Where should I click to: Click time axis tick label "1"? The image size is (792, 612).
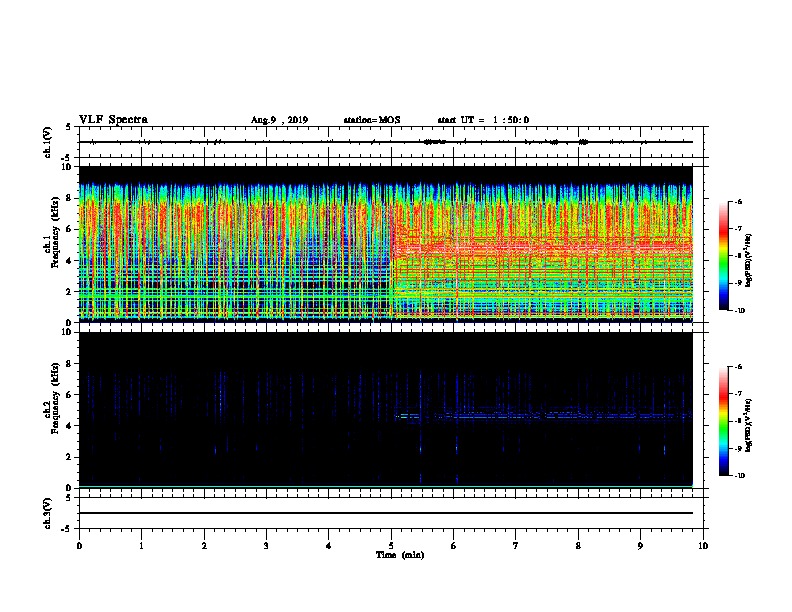pyautogui.click(x=141, y=546)
